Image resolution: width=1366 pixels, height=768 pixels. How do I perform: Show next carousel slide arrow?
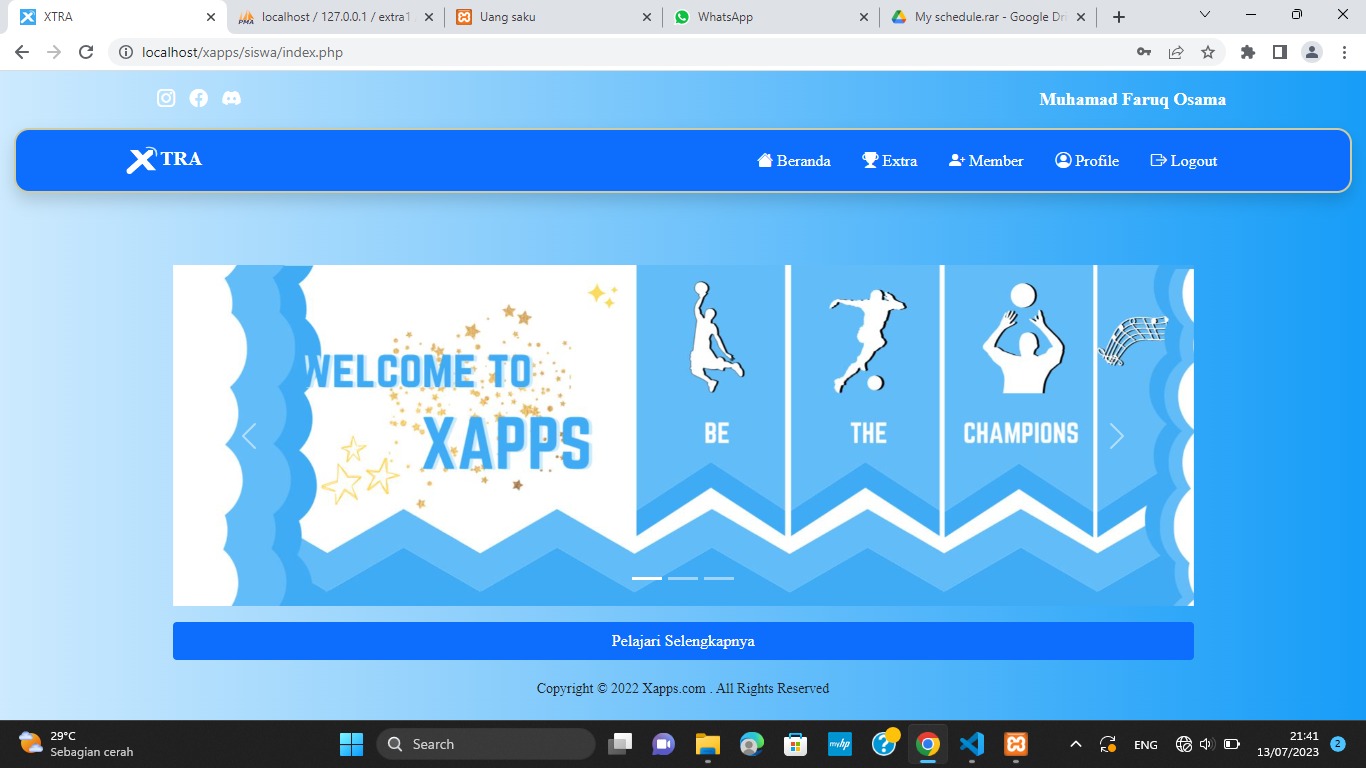(1117, 436)
